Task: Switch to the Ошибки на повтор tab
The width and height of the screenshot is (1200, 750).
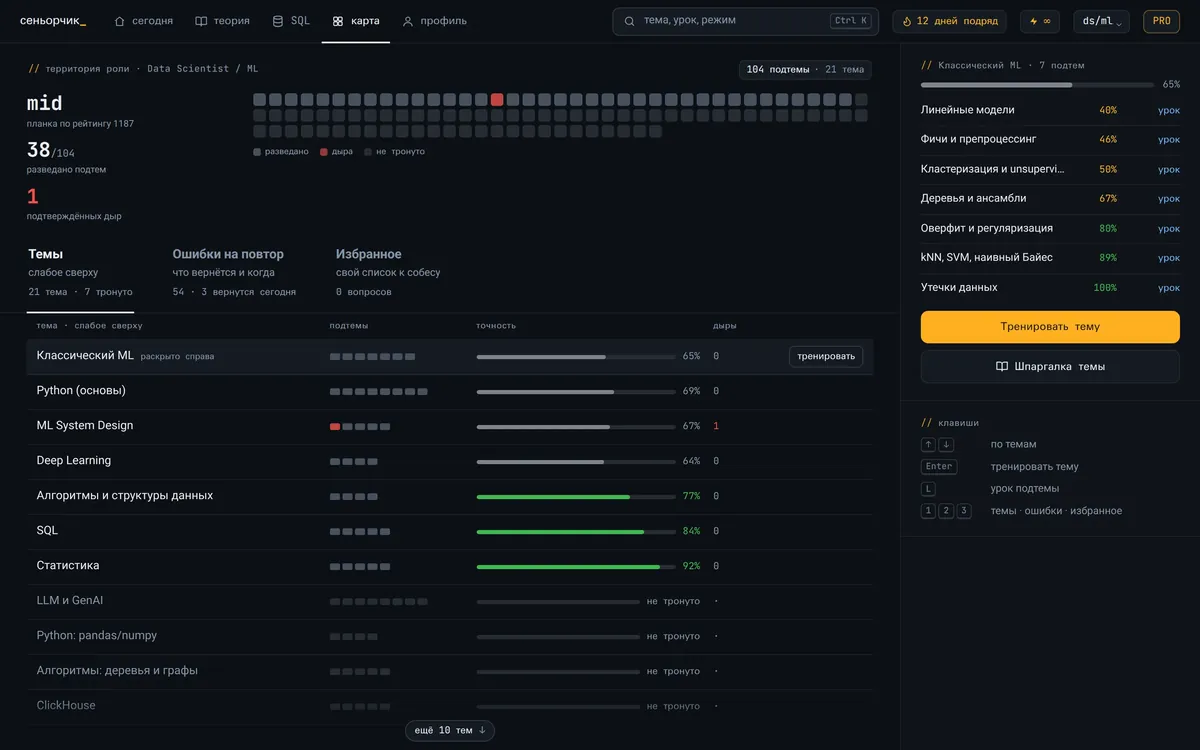Action: tap(234, 273)
